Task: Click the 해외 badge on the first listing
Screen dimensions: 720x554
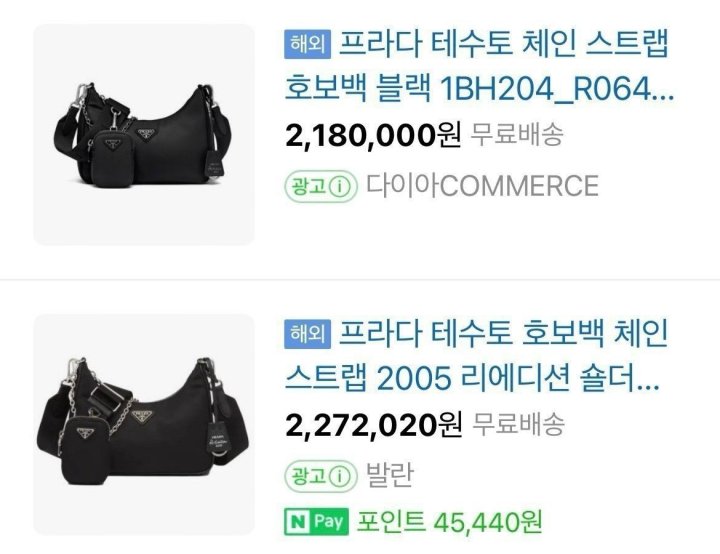Action: pos(307,45)
